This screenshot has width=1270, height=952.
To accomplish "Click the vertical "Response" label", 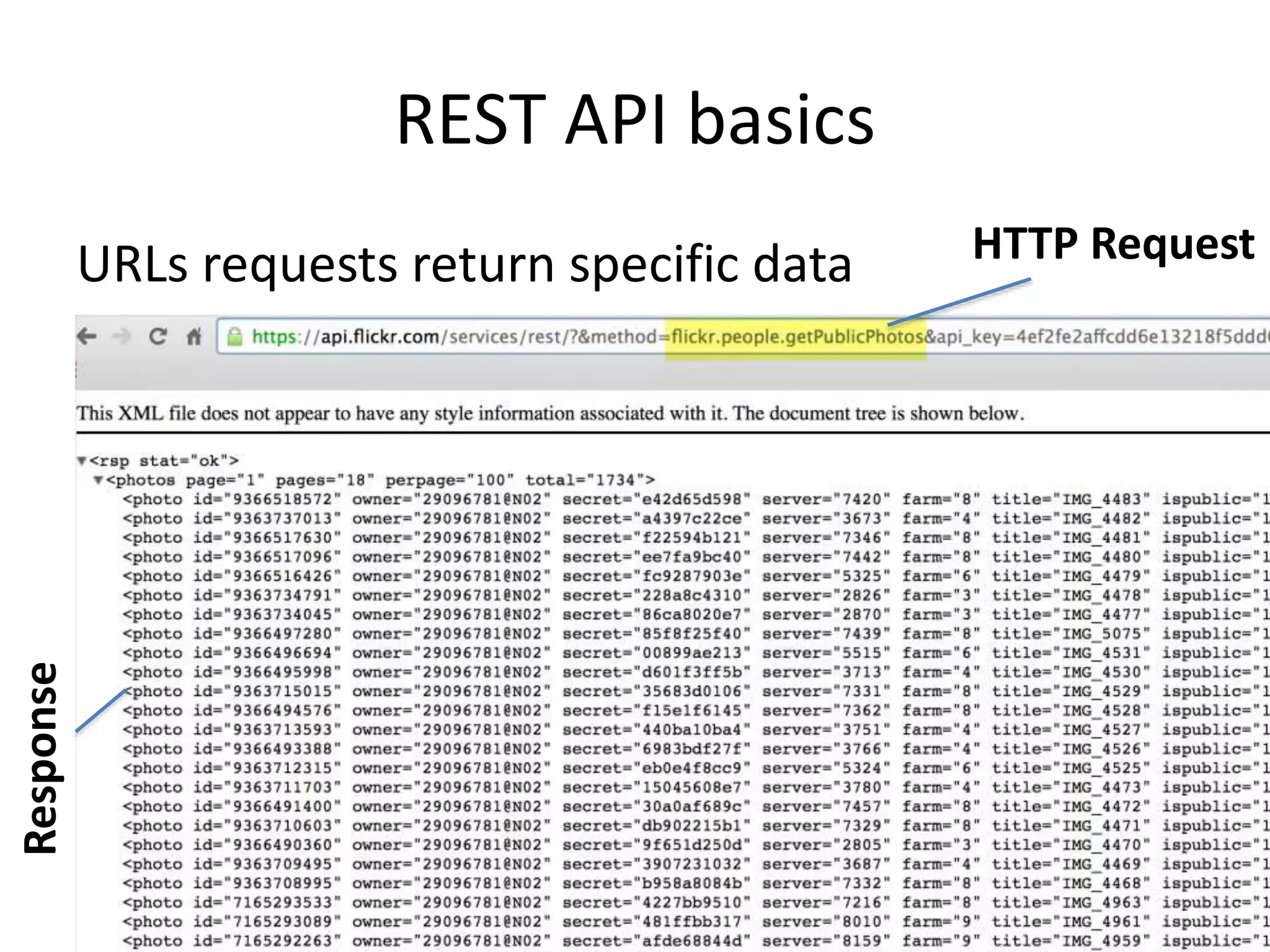I will 41,757.
